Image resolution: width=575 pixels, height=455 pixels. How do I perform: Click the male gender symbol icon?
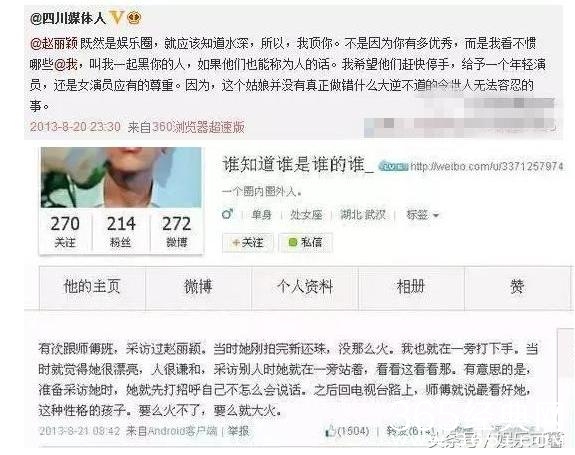tap(227, 214)
